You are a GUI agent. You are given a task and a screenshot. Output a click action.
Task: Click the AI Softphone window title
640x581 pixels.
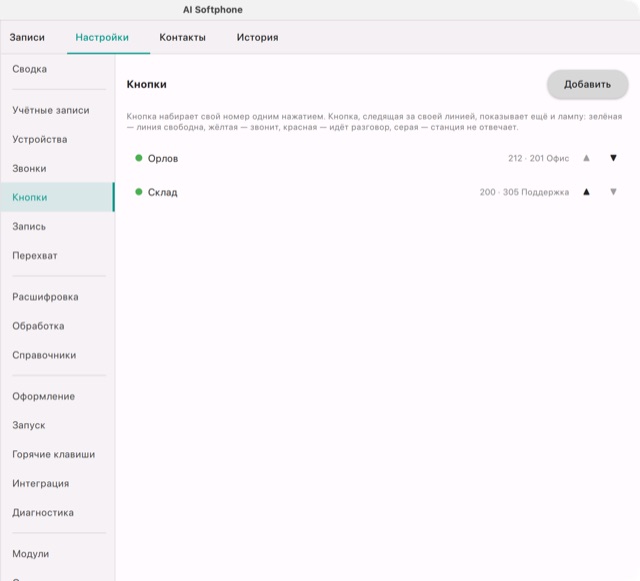click(x=213, y=10)
